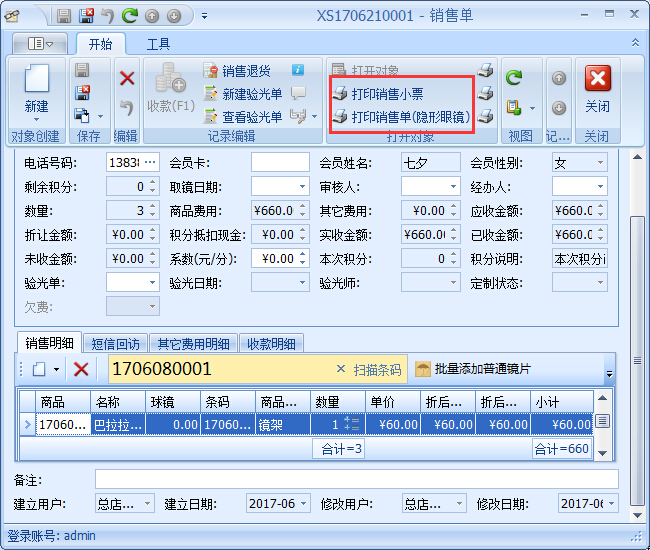
Task: Open dropdown beside new row icon
Action: [56, 369]
